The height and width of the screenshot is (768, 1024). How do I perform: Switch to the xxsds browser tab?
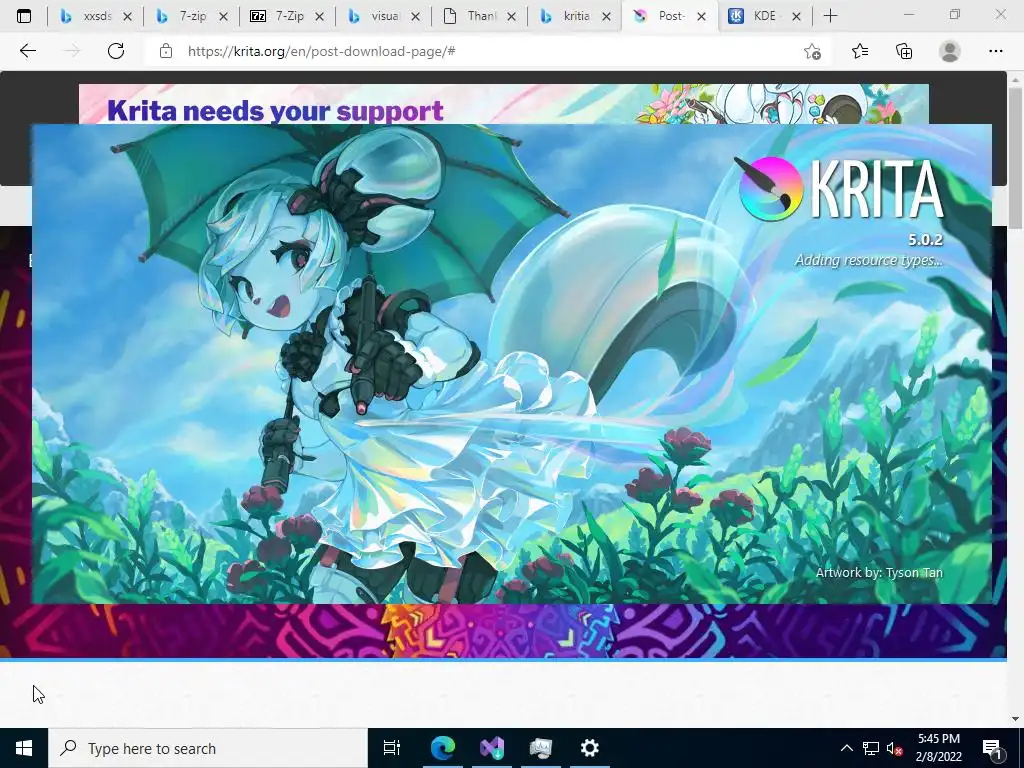(x=96, y=16)
